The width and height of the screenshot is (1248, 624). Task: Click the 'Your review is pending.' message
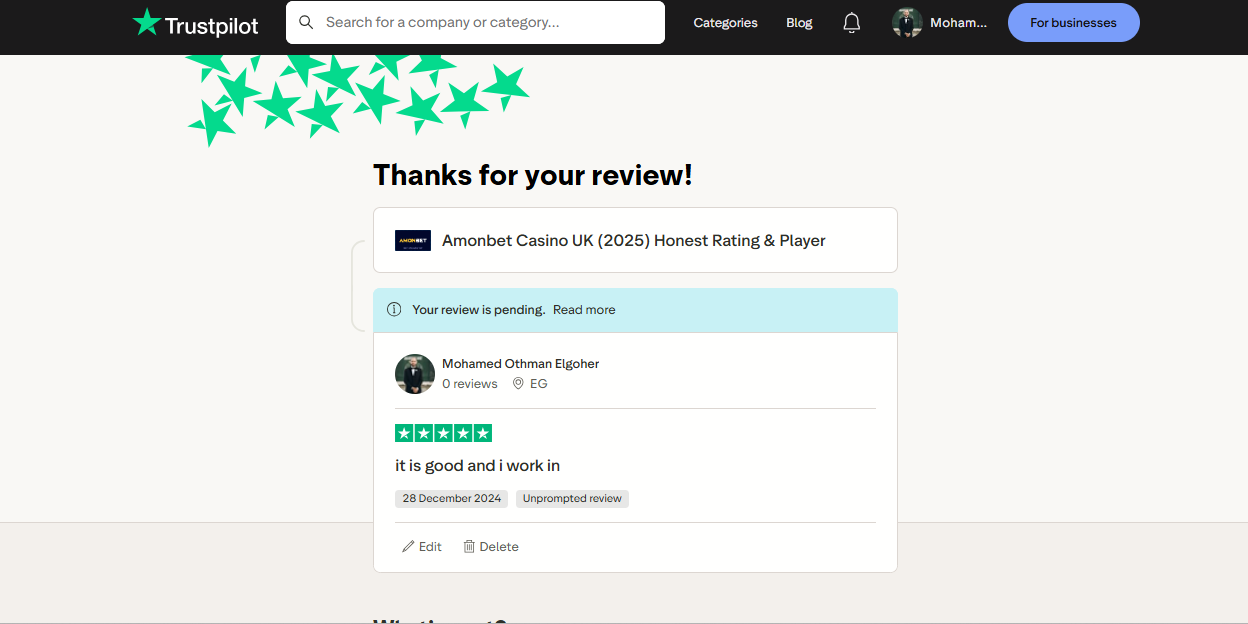479,310
